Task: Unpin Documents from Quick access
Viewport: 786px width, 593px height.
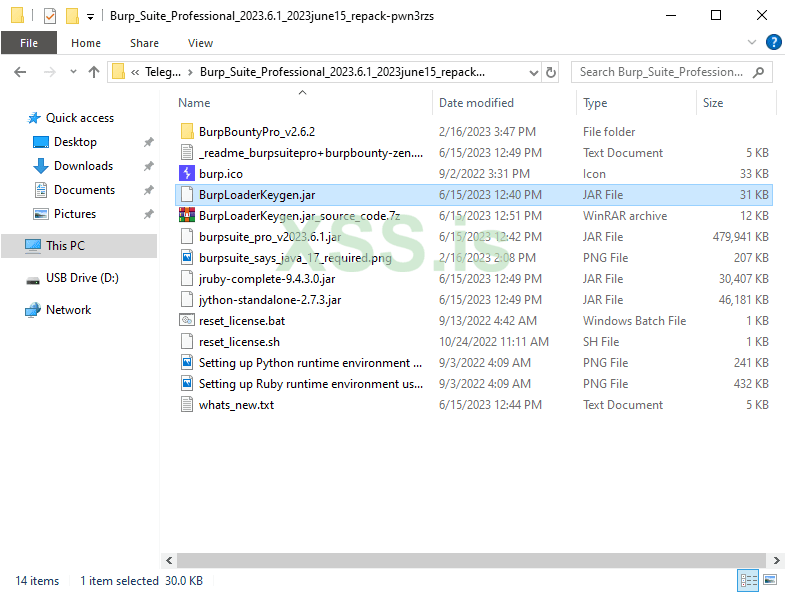Action: [148, 190]
